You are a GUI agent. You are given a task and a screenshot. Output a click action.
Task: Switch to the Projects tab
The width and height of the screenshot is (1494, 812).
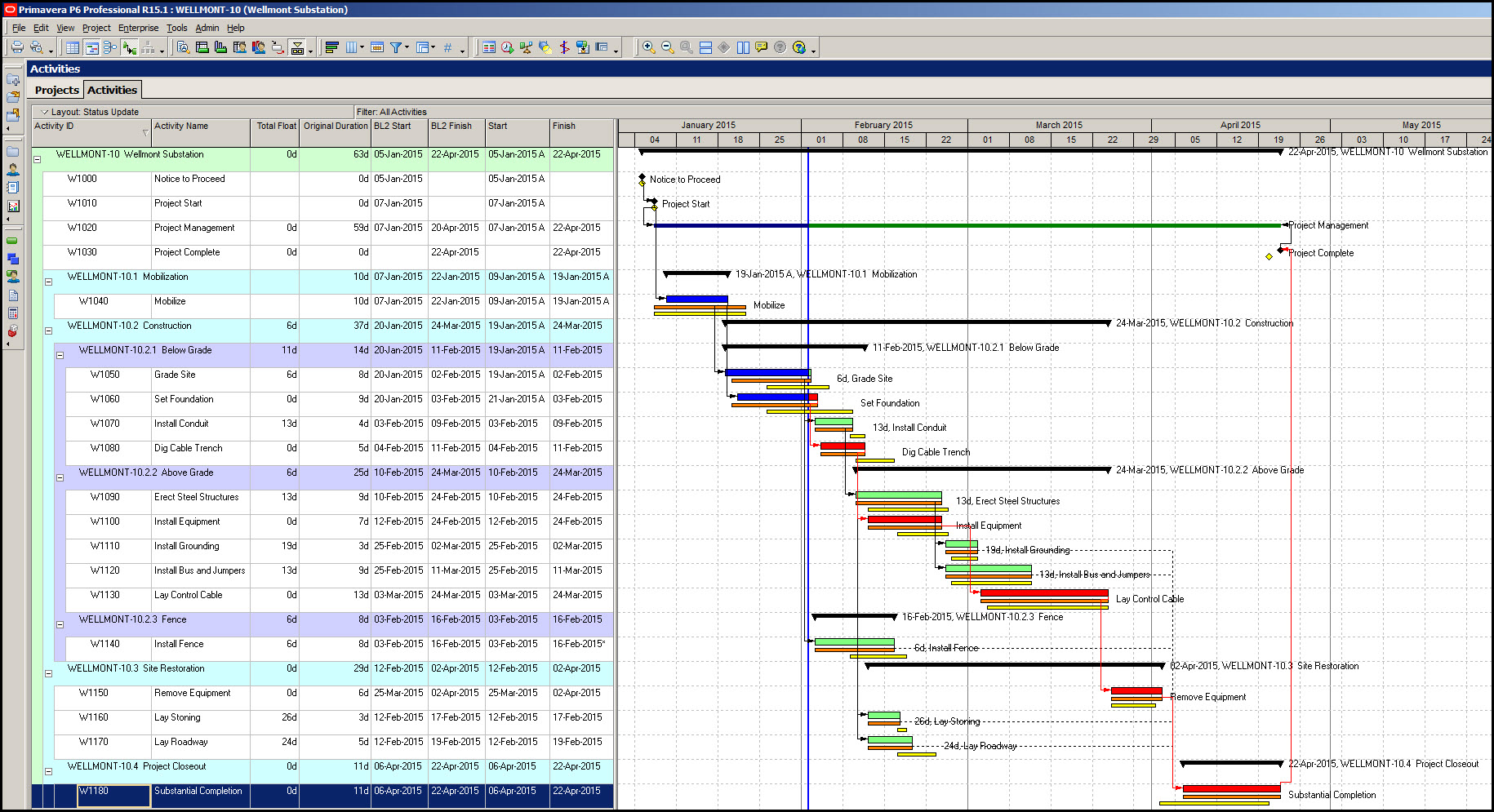pos(56,90)
